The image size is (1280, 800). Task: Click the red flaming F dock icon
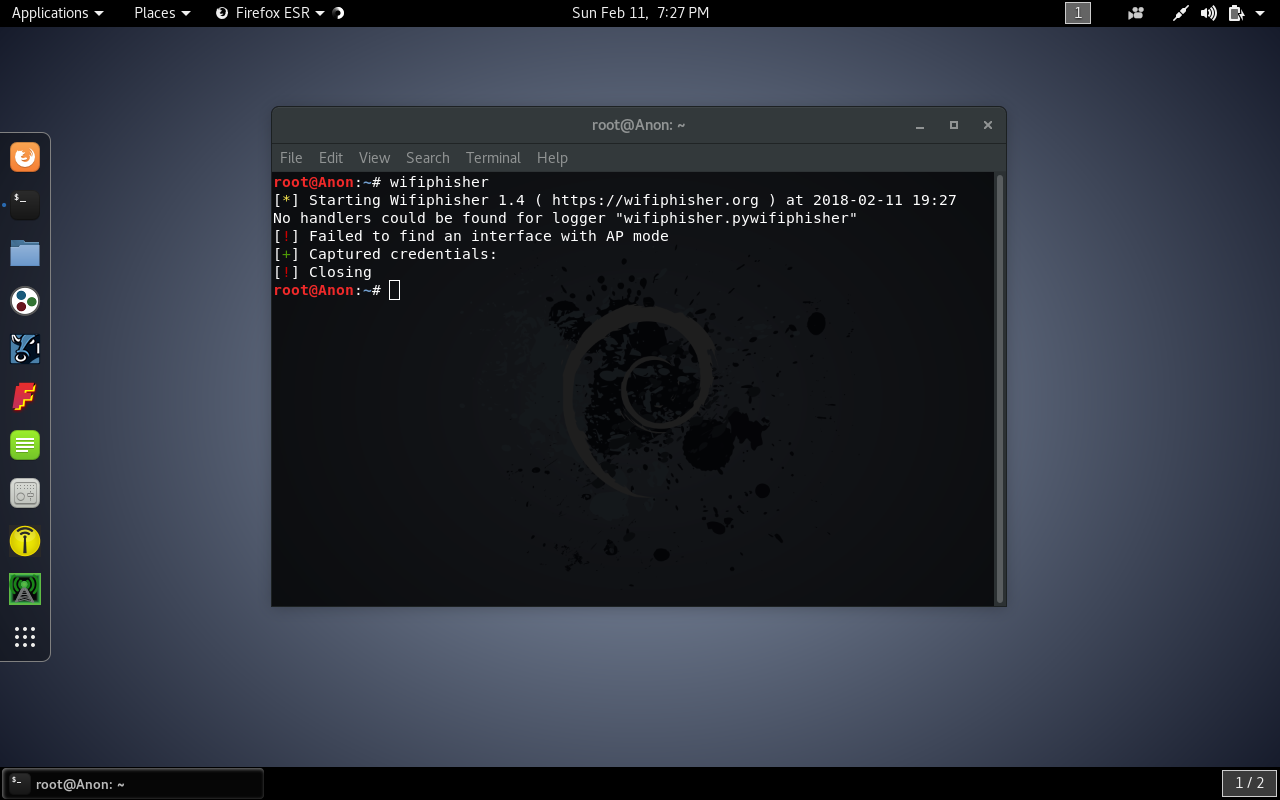pyautogui.click(x=24, y=397)
